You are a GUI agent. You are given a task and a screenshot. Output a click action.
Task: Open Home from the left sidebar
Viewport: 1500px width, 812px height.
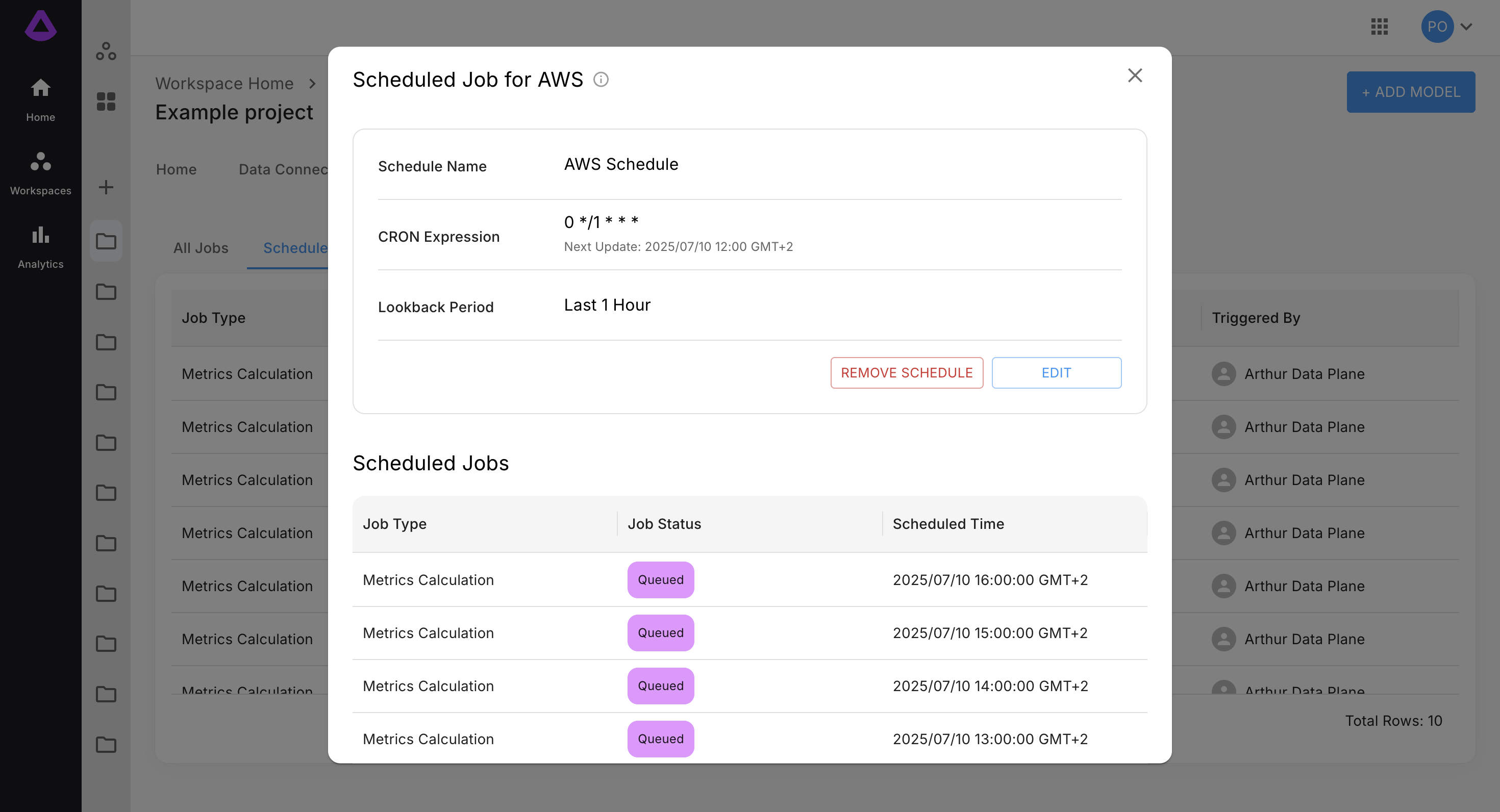pos(41,99)
